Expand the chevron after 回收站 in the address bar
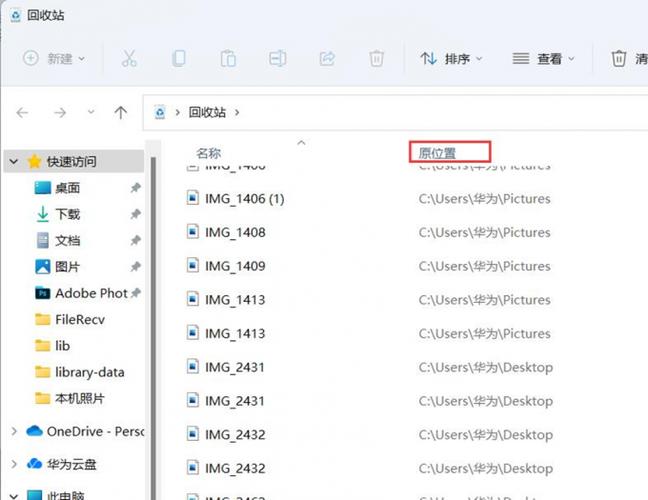Image resolution: width=648 pixels, height=500 pixels. click(237, 112)
